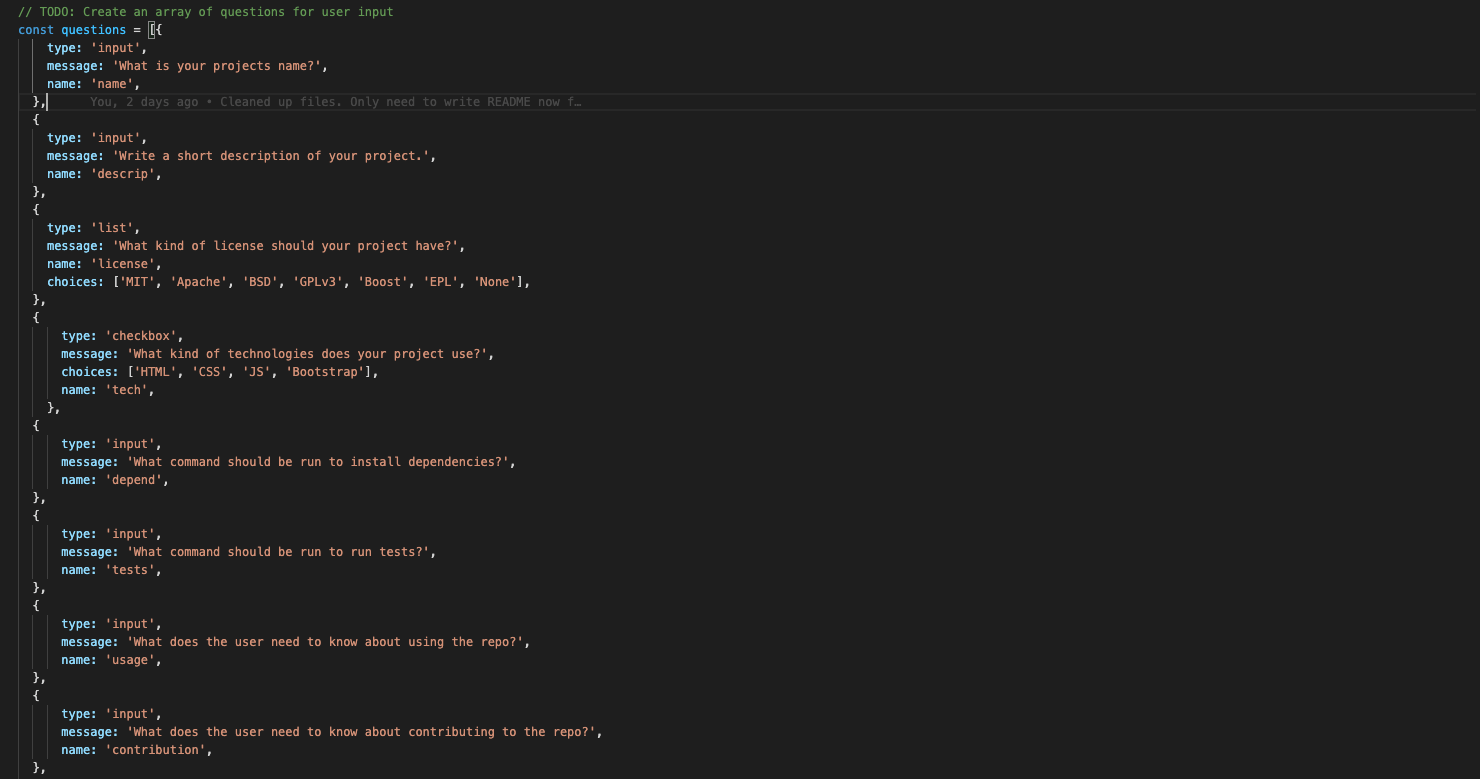Screen dimensions: 1480x779
Task: Select the 'checkbox' type value
Action: coord(141,335)
